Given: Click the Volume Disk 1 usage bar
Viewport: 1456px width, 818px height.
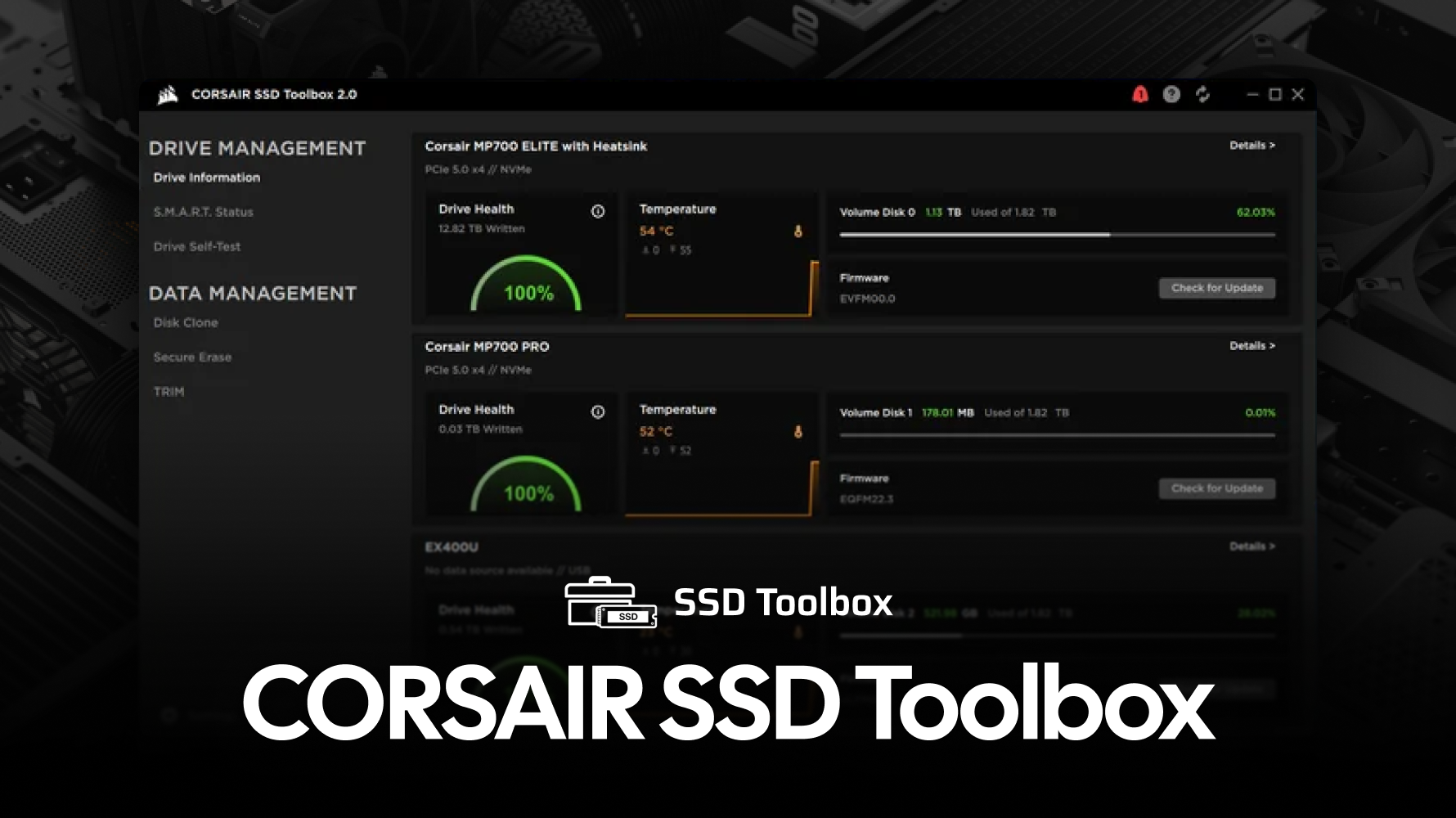Looking at the screenshot, I should (x=1057, y=435).
